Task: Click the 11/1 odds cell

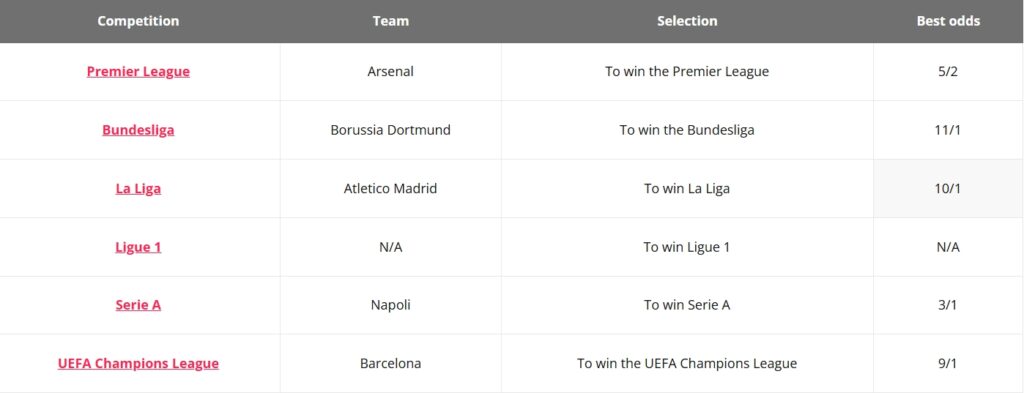Action: pyautogui.click(x=948, y=130)
